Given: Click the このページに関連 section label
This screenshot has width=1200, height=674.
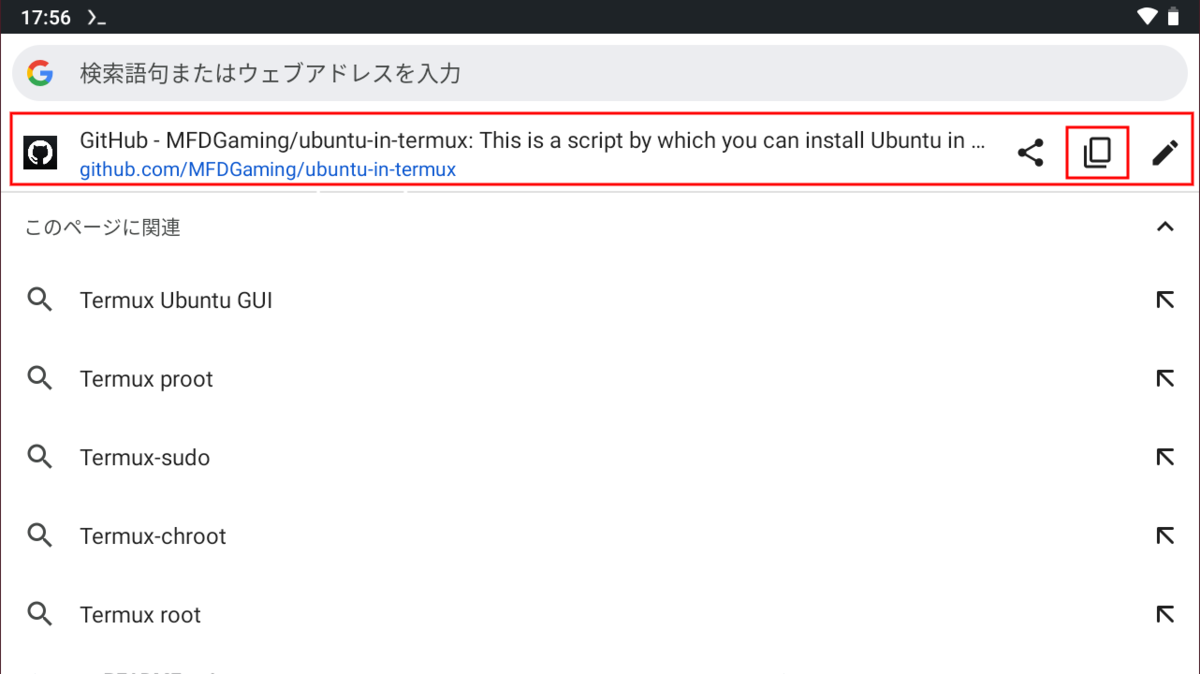Looking at the screenshot, I should (103, 228).
